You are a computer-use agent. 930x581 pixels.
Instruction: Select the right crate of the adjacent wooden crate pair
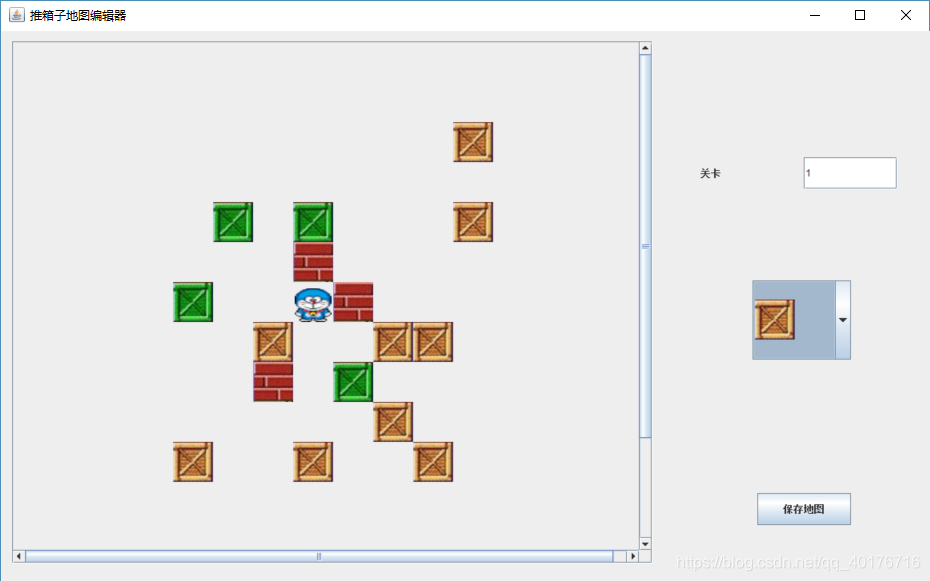[433, 341]
